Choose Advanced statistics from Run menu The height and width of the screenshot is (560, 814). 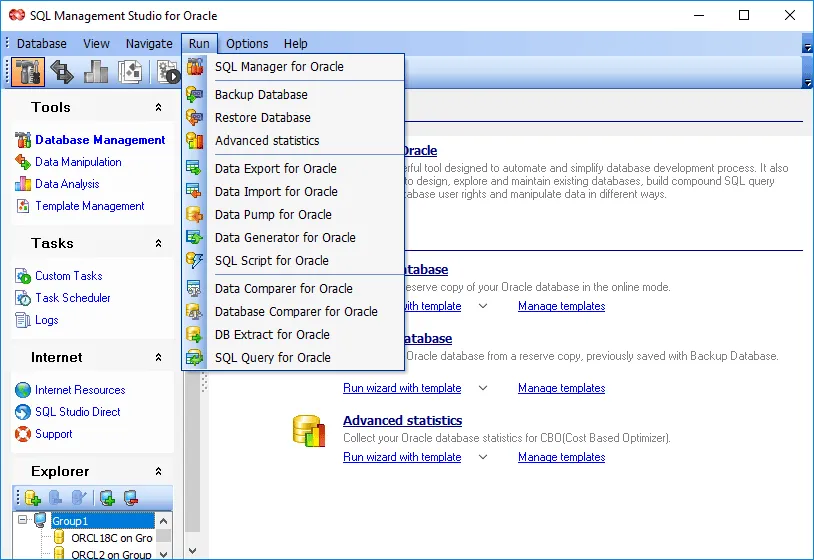click(x=293, y=140)
